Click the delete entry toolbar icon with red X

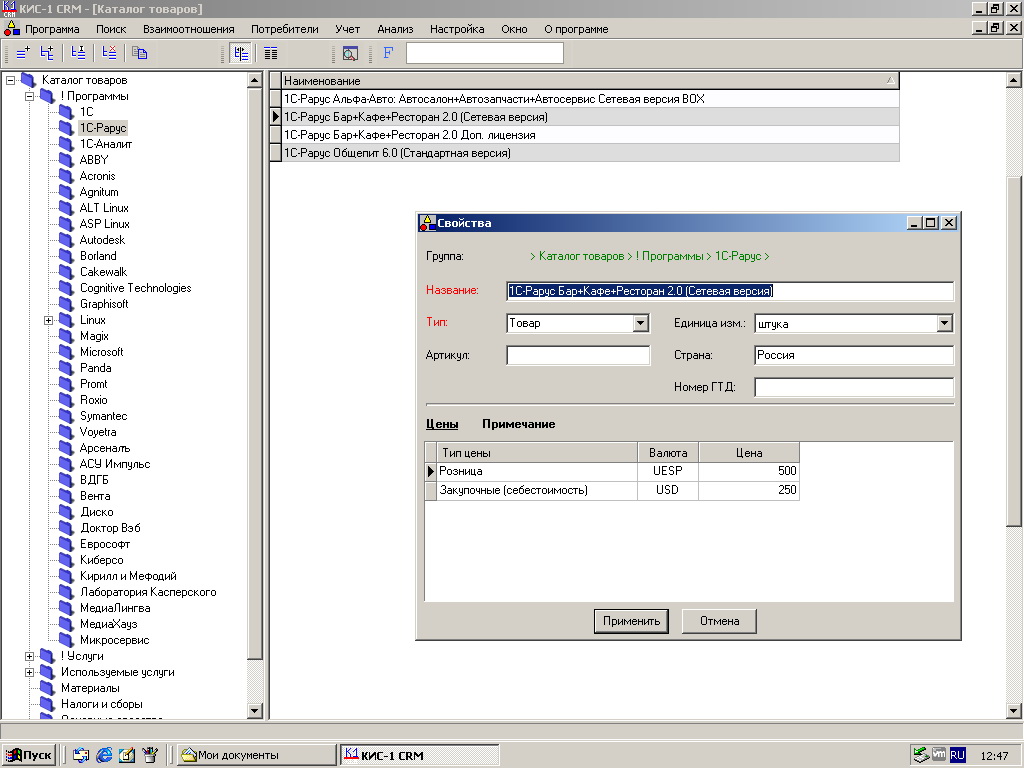109,53
